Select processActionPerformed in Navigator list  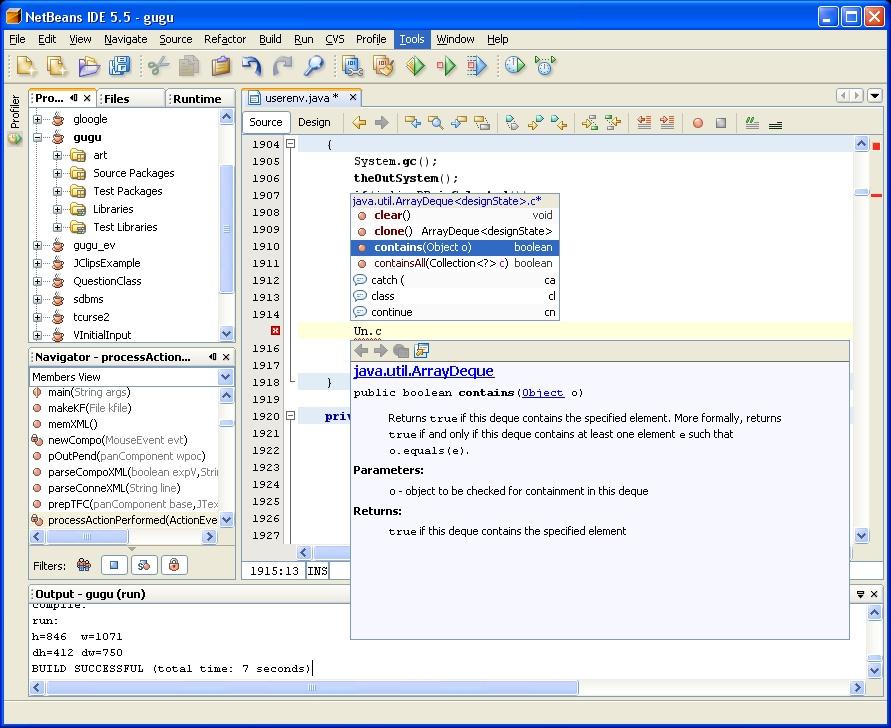click(124, 520)
